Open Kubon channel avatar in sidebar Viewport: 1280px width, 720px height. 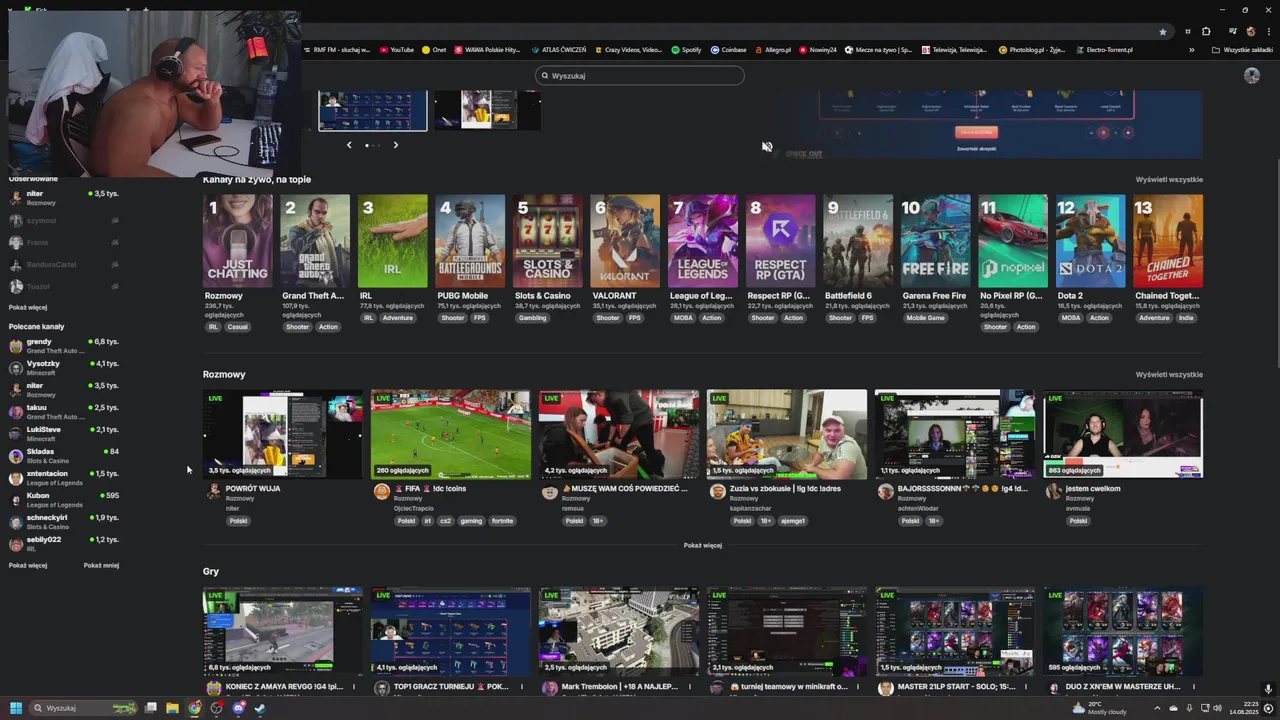click(x=16, y=500)
